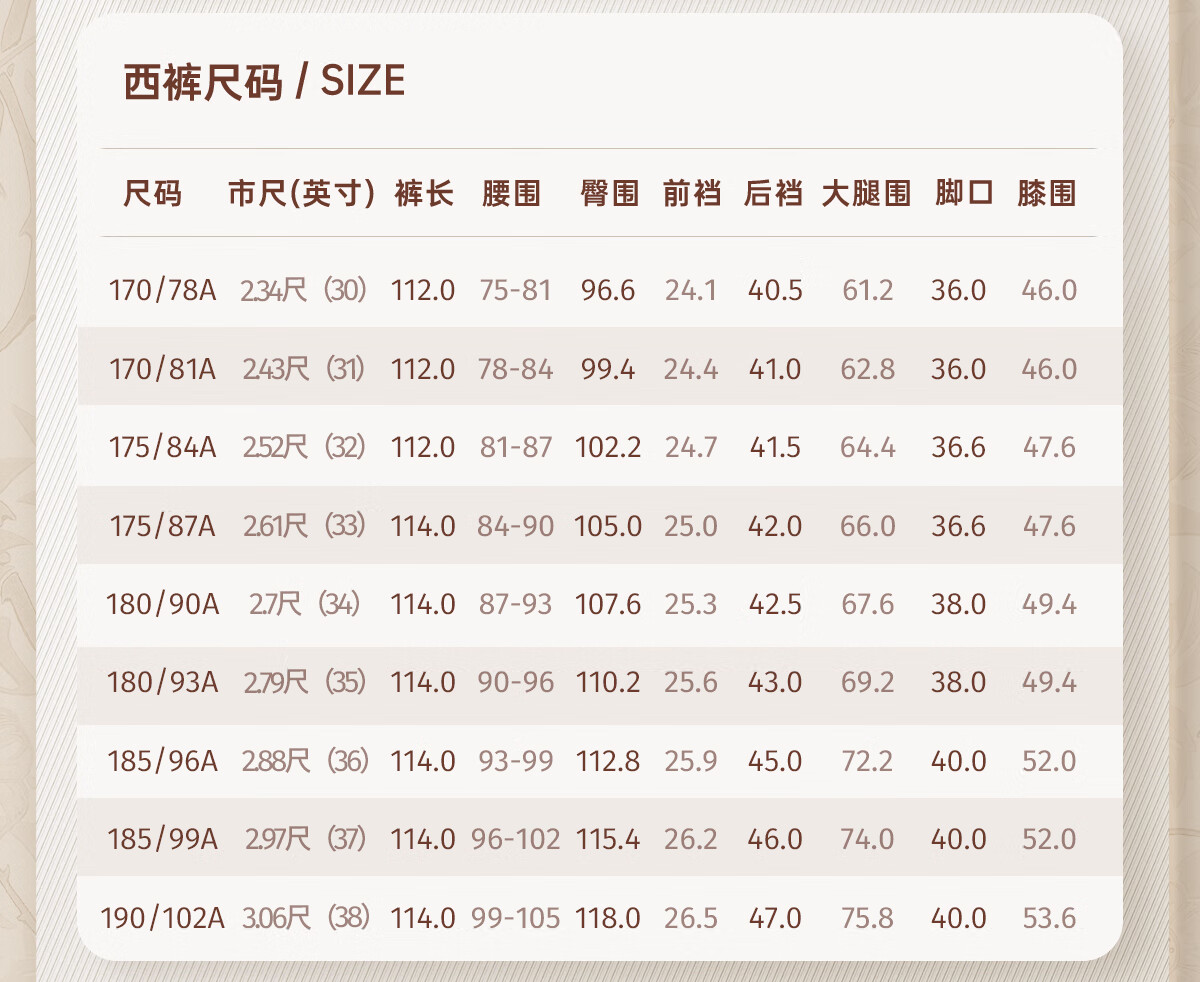This screenshot has width=1200, height=982.
Task: Select the 腰围 column header
Action: tap(511, 193)
